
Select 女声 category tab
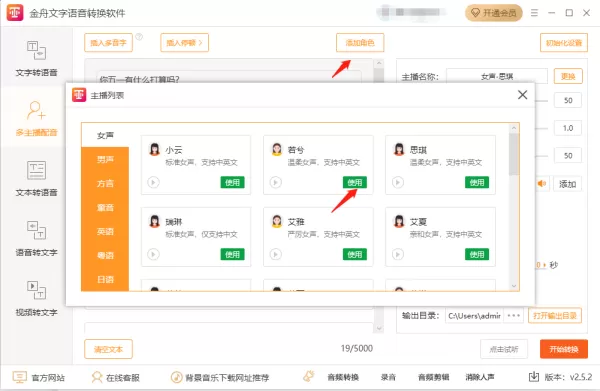pyautogui.click(x=105, y=135)
